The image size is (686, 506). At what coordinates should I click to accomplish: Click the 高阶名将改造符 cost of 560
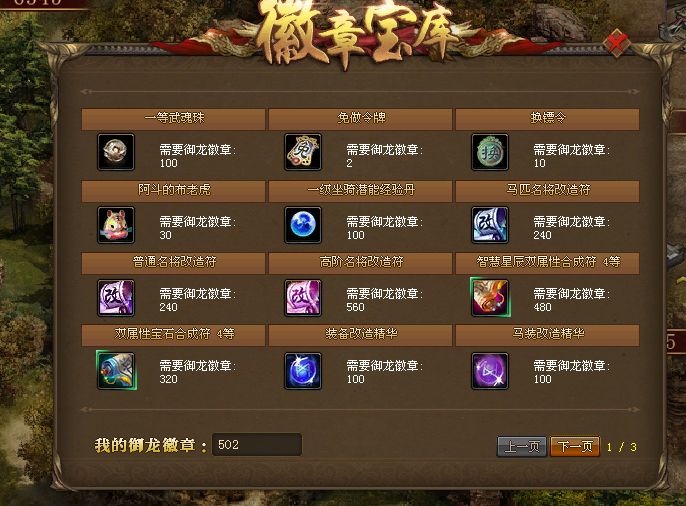click(355, 307)
